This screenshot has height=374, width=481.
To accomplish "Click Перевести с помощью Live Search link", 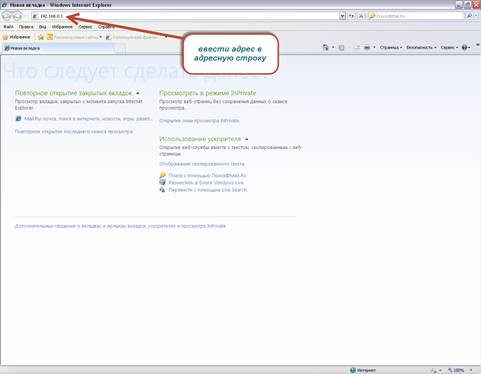I will [208, 190].
